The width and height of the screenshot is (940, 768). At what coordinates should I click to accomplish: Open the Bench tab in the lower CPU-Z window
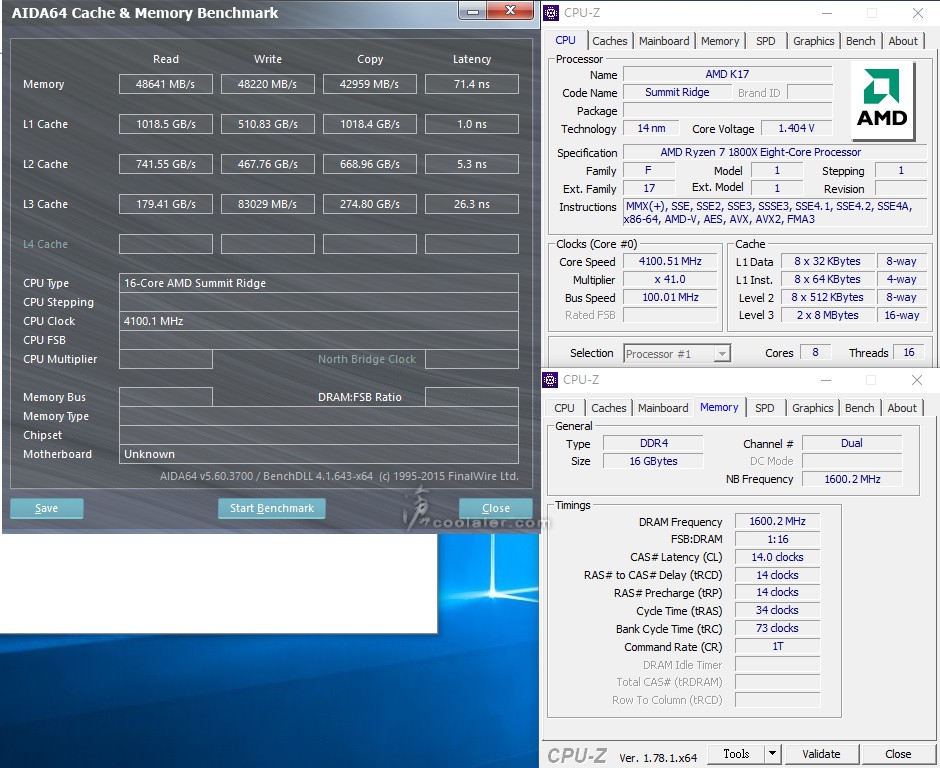pyautogui.click(x=860, y=408)
